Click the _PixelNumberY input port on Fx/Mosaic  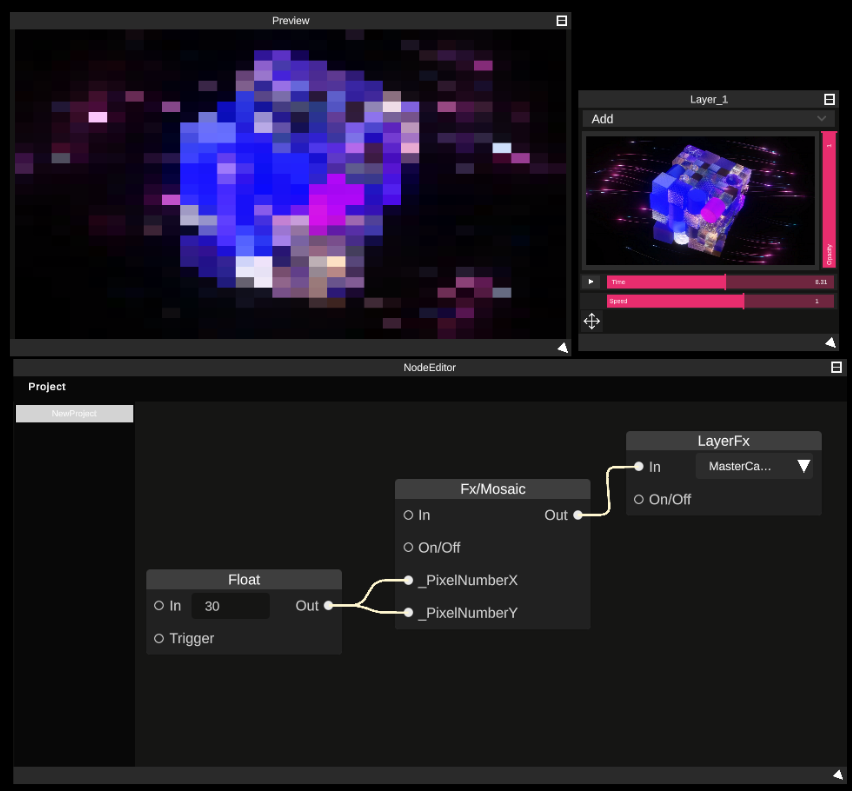407,612
